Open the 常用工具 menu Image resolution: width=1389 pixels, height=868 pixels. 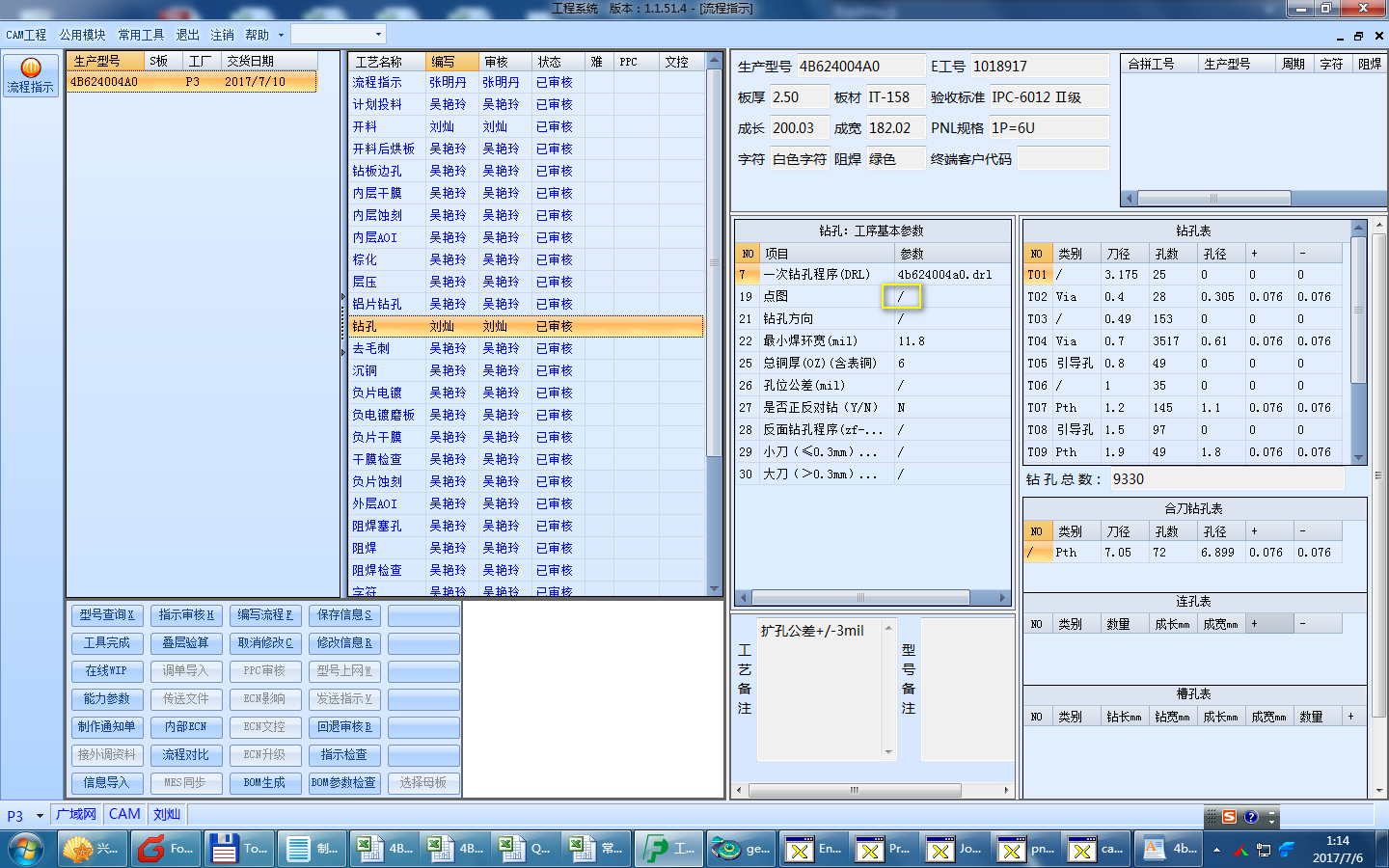[x=141, y=35]
